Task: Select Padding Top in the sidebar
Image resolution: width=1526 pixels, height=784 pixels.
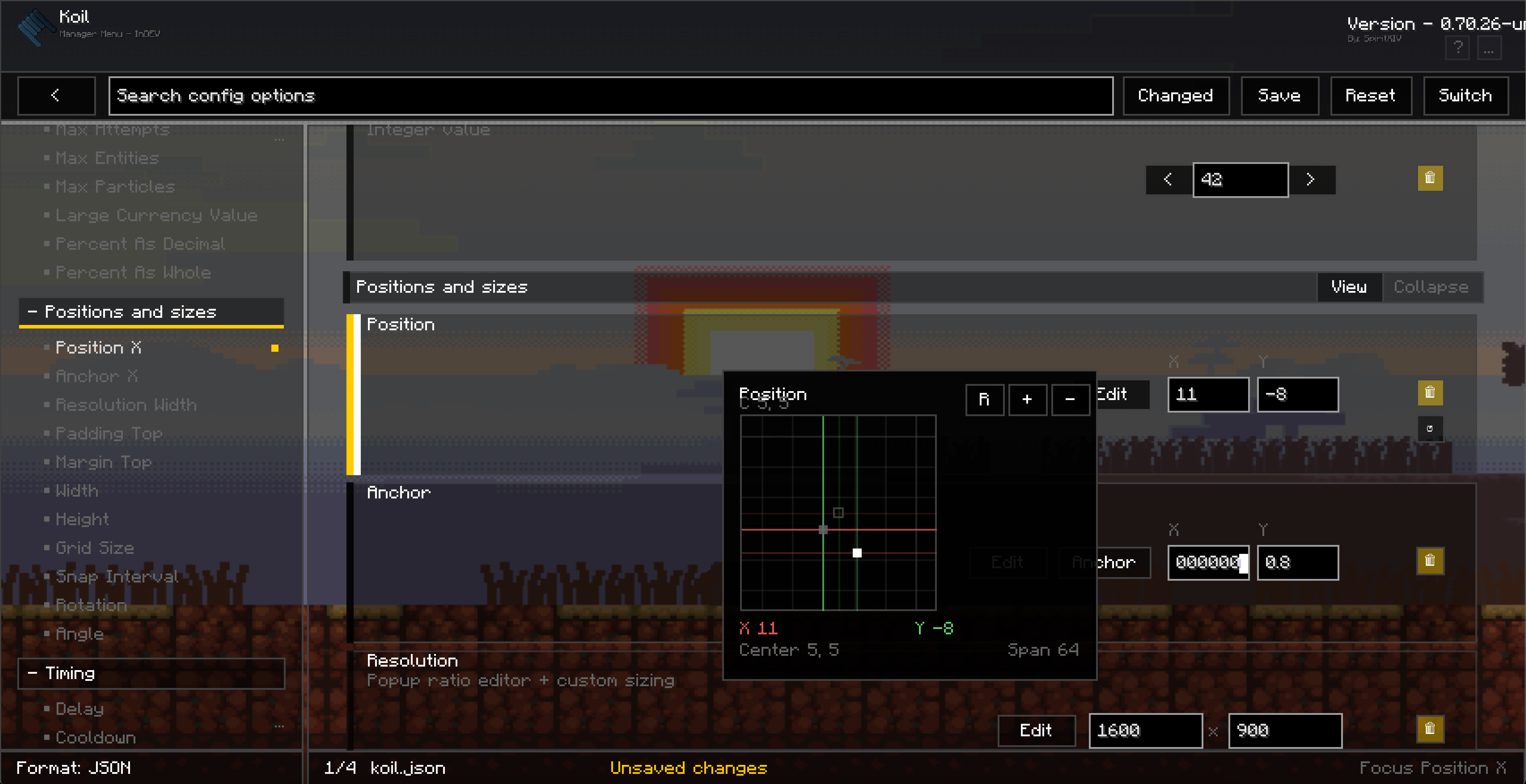Action: (109, 433)
